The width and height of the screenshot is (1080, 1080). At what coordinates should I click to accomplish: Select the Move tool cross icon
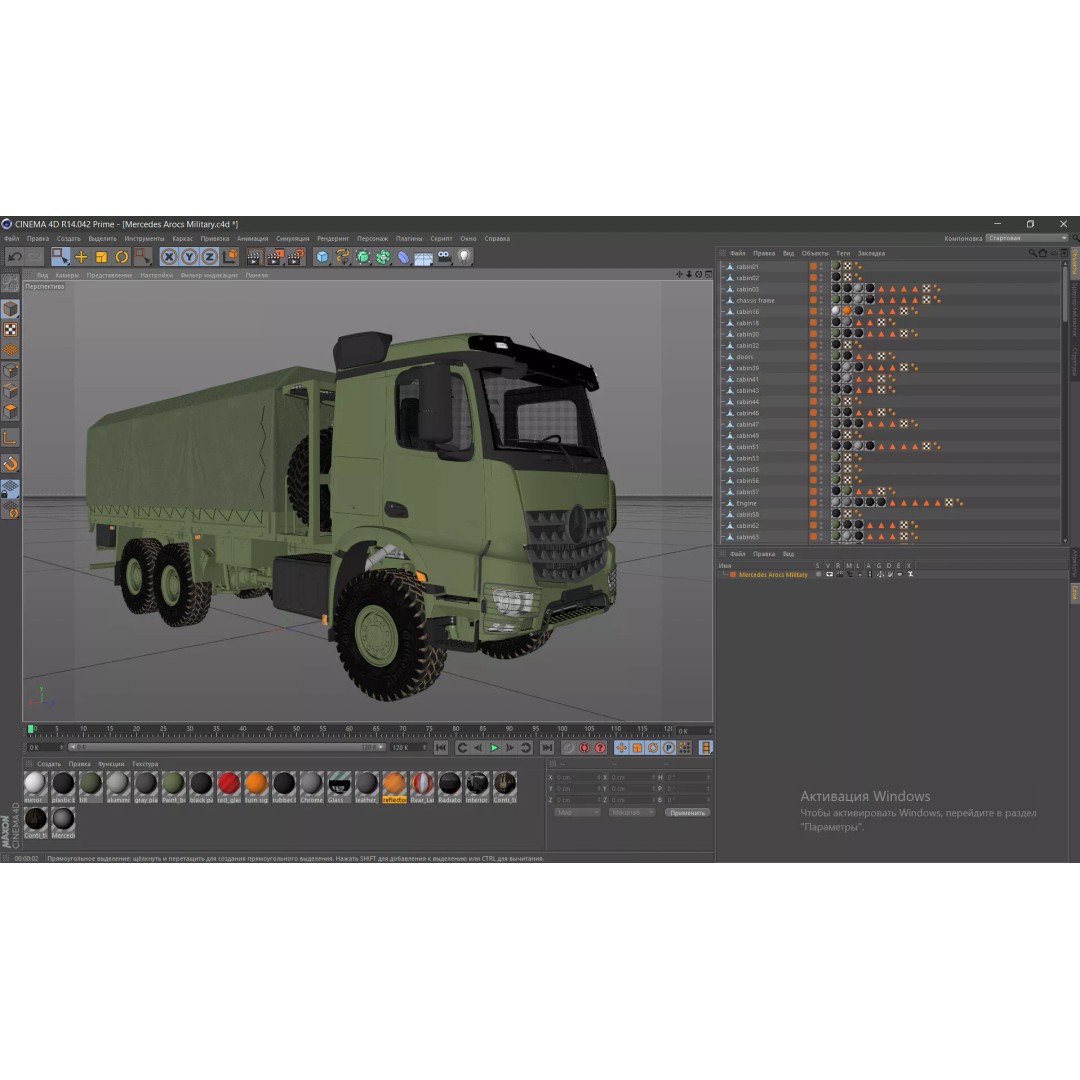coord(81,257)
